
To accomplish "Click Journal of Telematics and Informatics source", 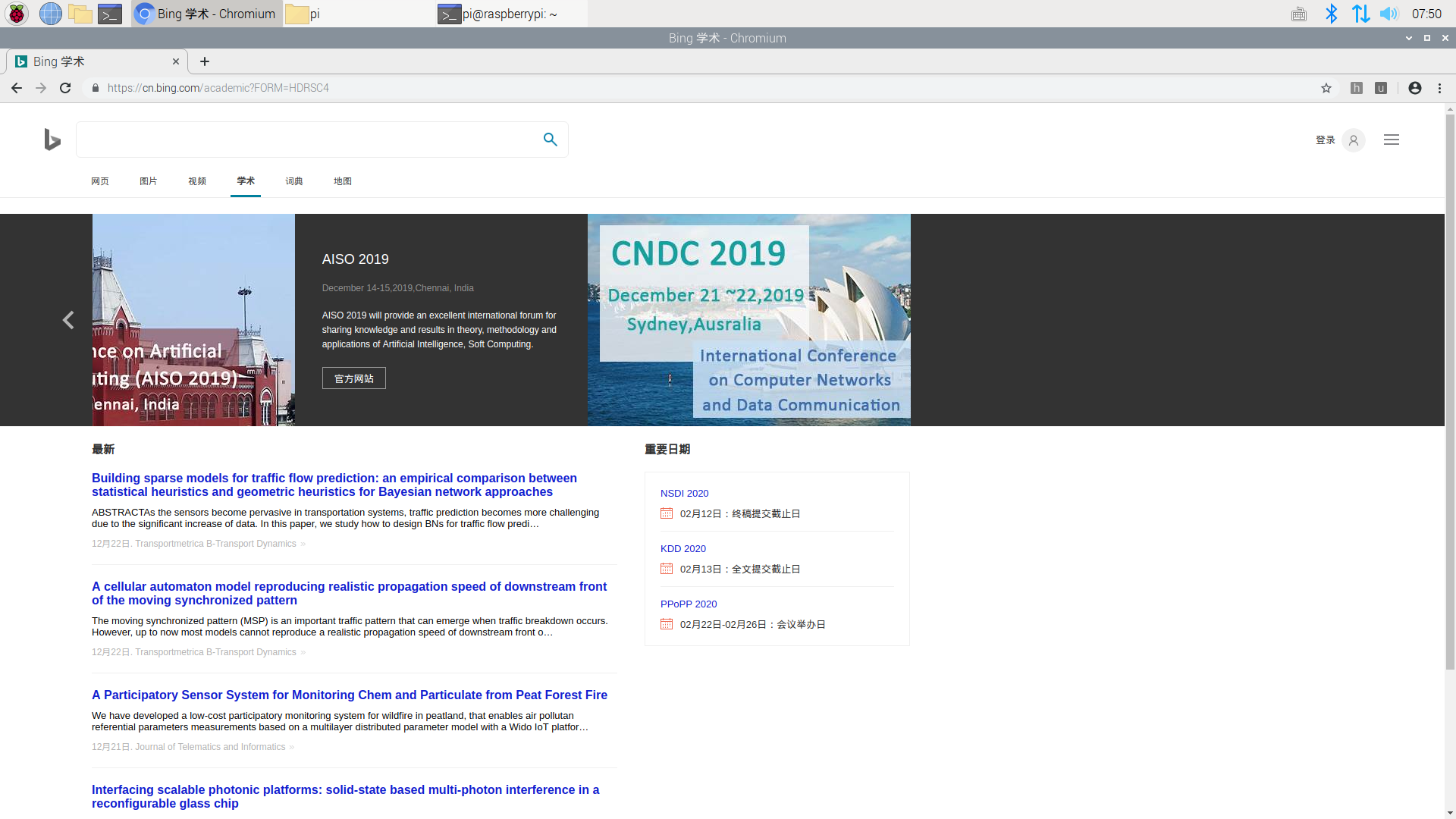I will [x=210, y=747].
